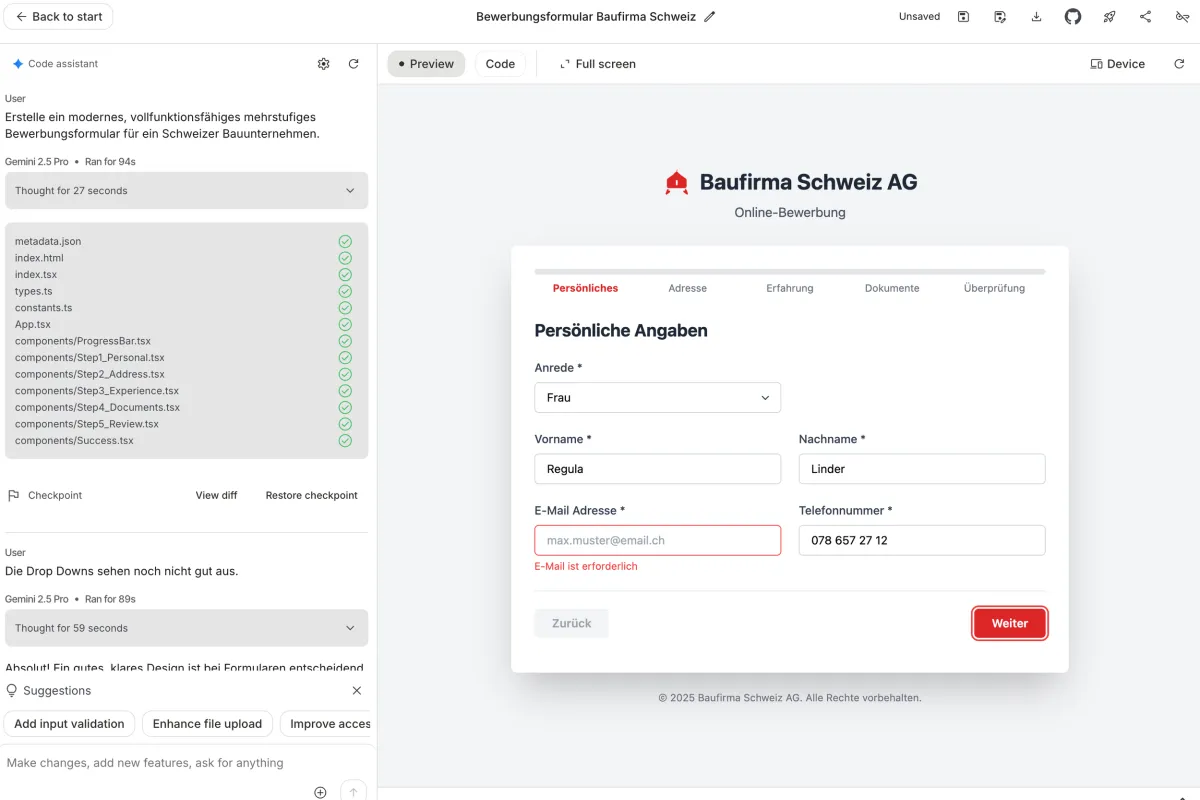Viewport: 1200px width, 800px height.
Task: Click the Download app code icon
Action: [1036, 16]
